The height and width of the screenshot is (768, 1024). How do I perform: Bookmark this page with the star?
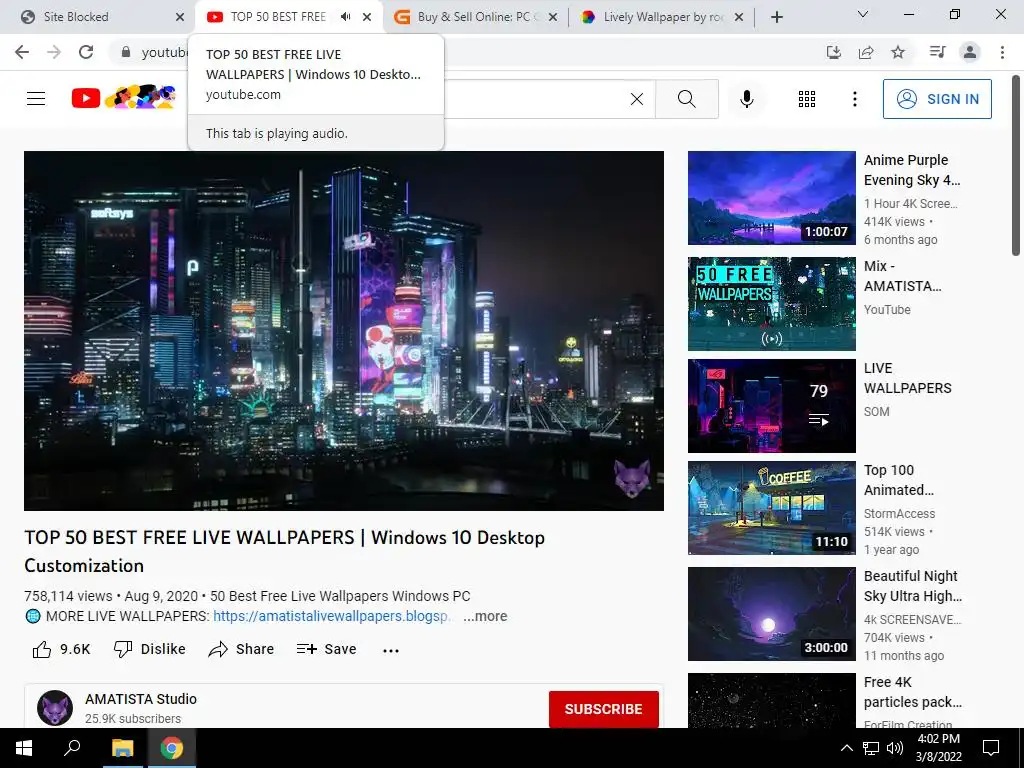tap(898, 52)
